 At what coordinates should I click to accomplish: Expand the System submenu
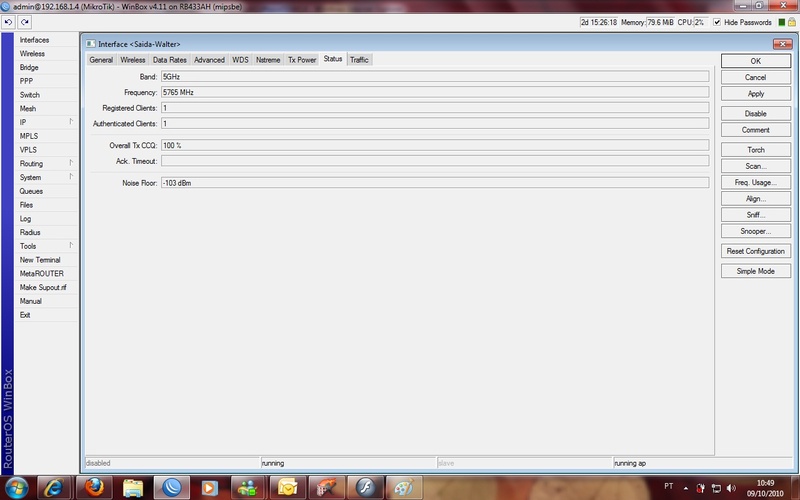tap(46, 178)
